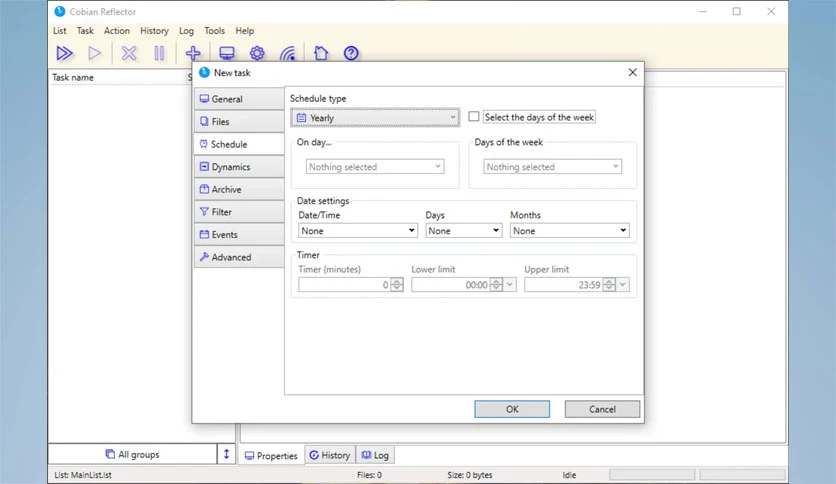Click the Lower limit 00:00 field
Image resolution: width=836 pixels, height=484 pixels.
click(451, 285)
